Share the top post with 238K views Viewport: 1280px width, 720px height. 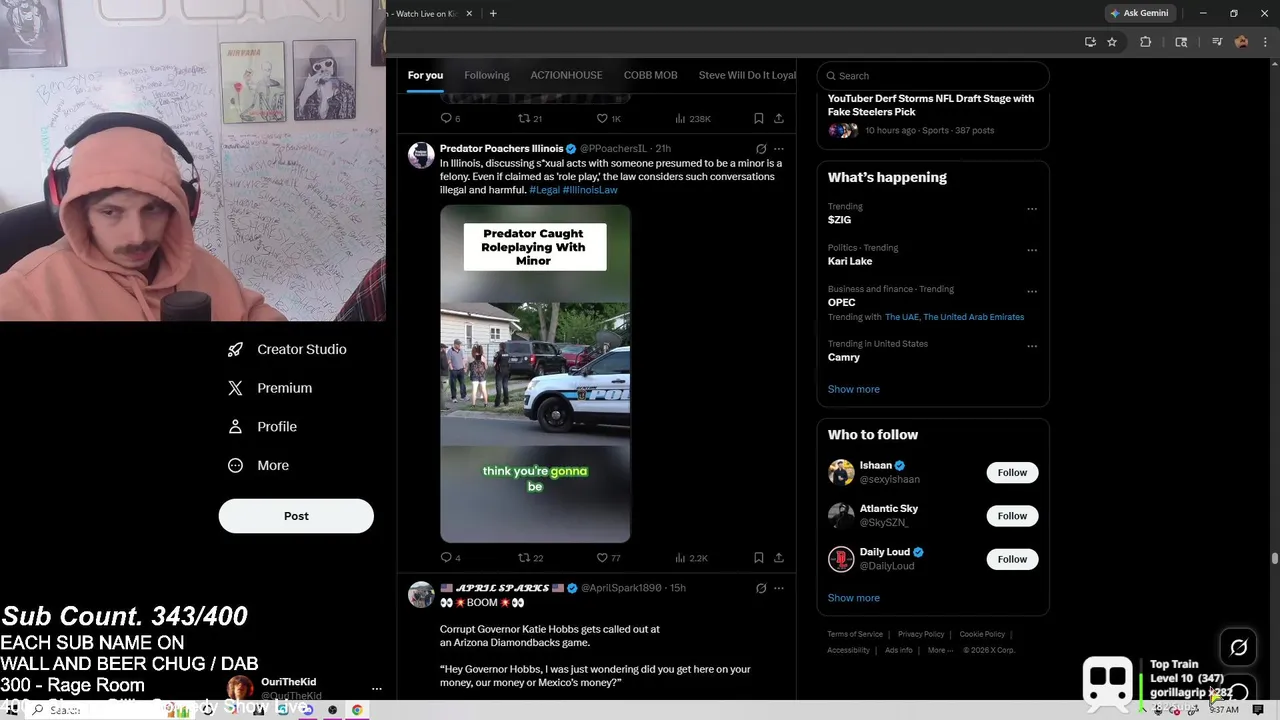[779, 118]
